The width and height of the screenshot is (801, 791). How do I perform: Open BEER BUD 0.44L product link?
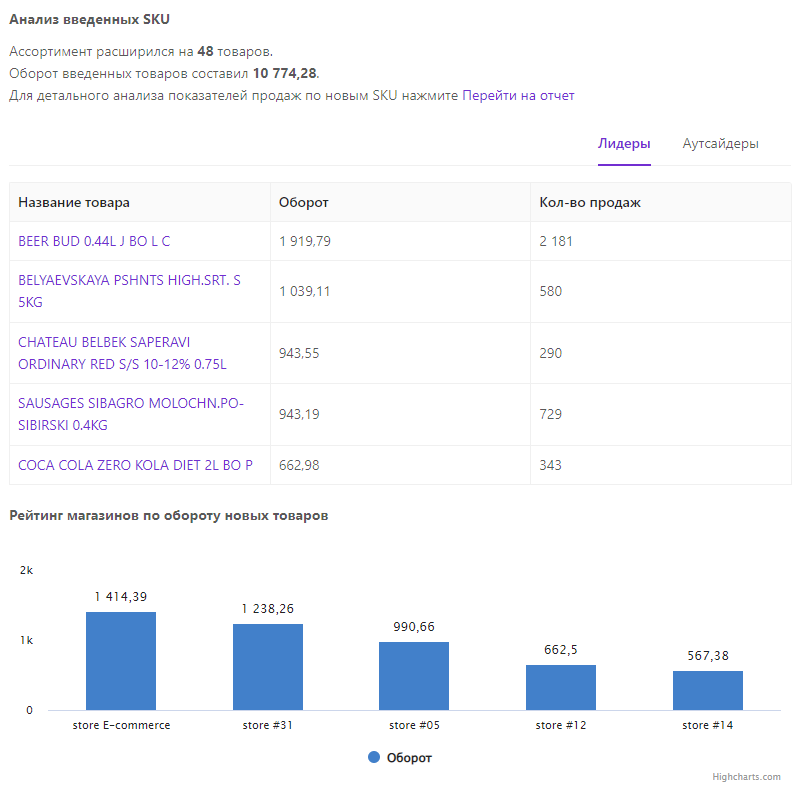(x=94, y=241)
